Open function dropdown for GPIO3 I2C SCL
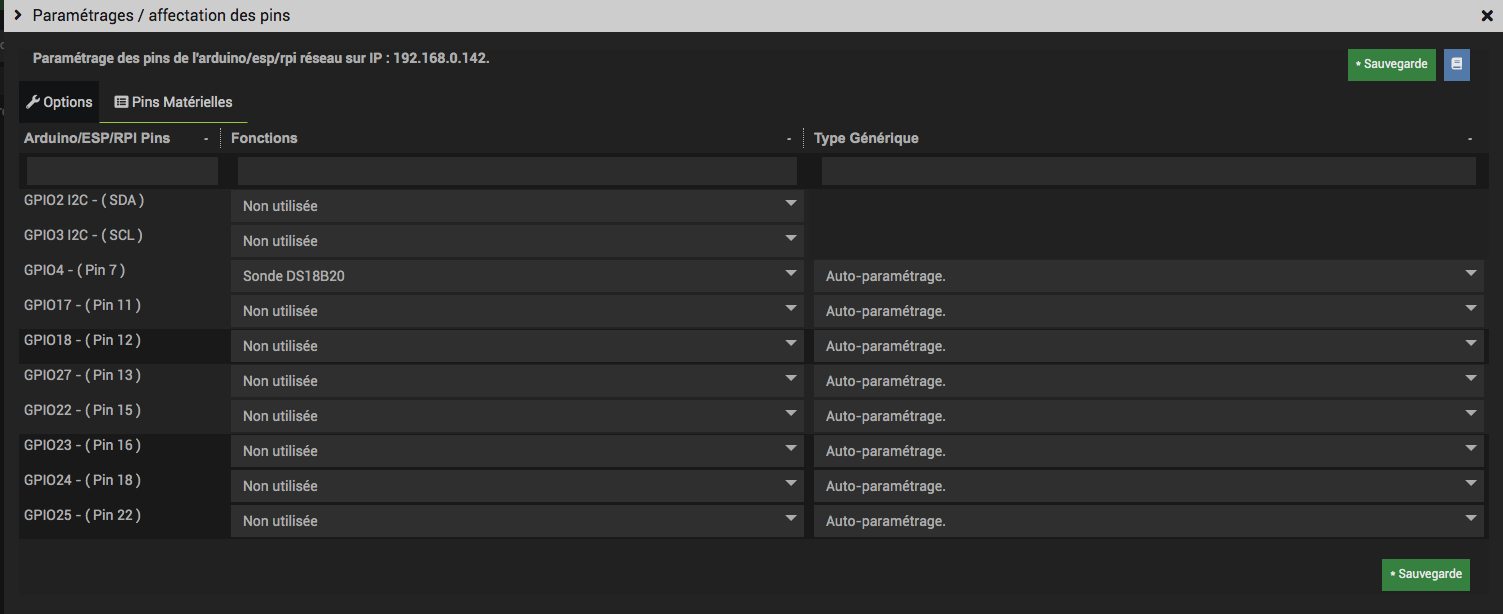 (x=517, y=241)
